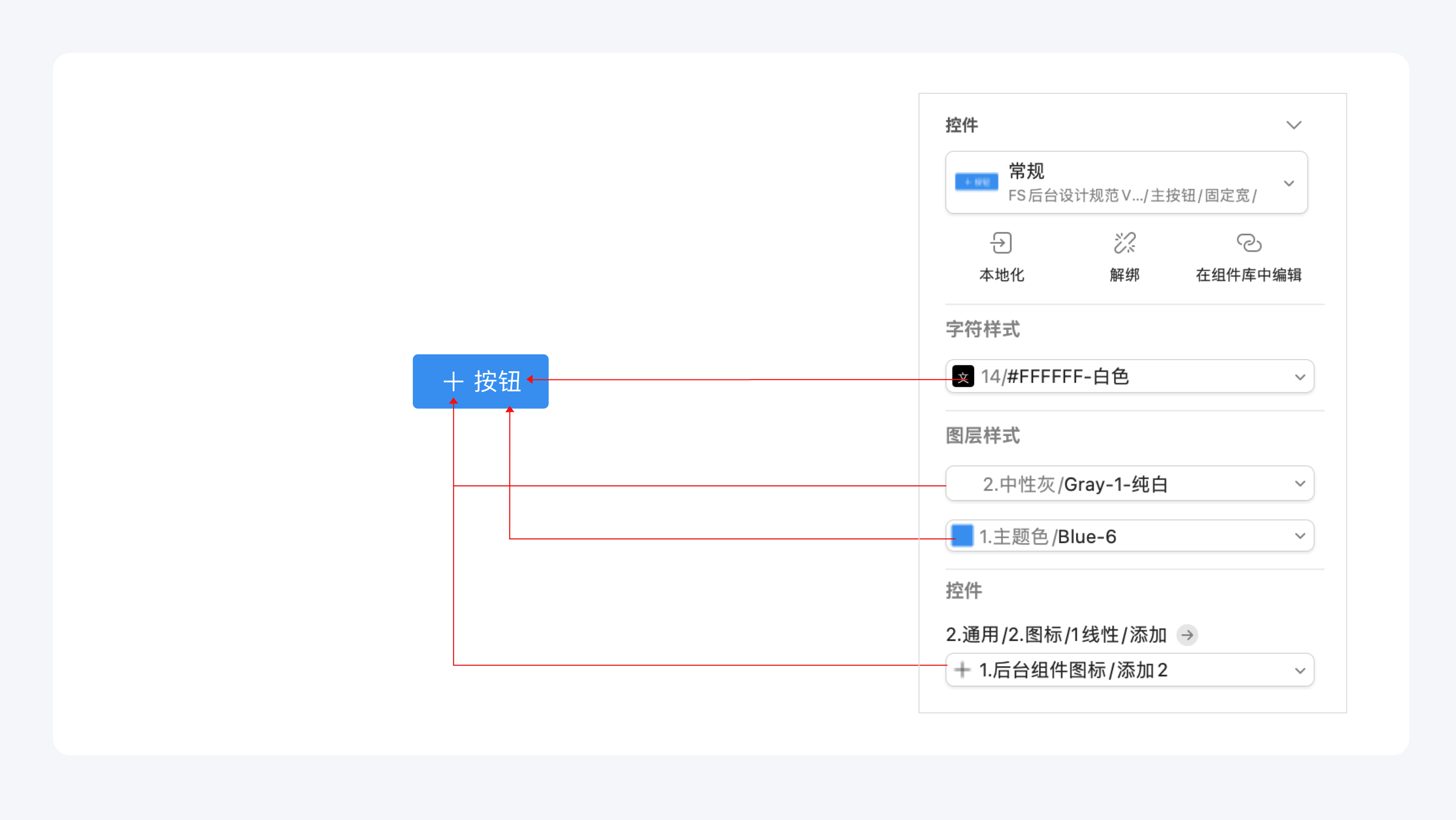Click the 本地化 localize icon
Screen dimensions: 1456x820
[1000, 243]
